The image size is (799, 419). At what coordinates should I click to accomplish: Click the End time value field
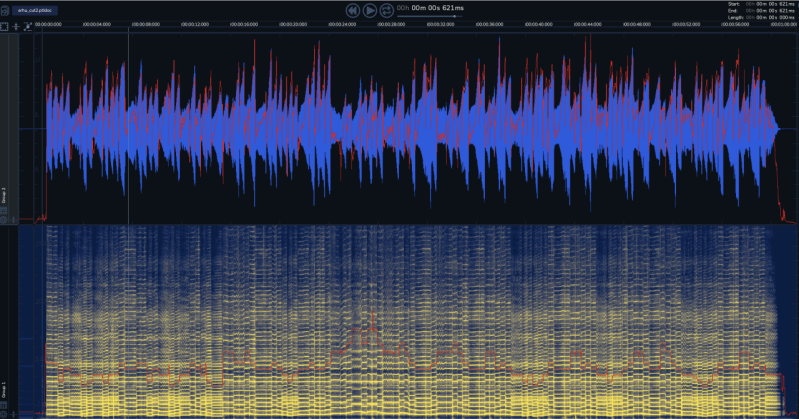point(769,10)
